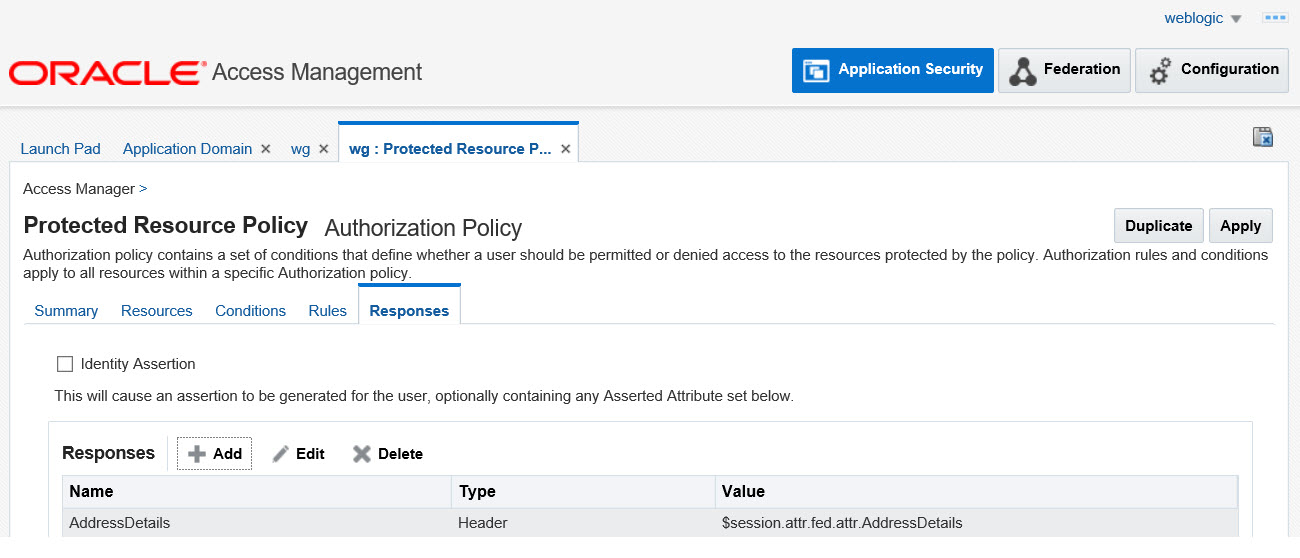The width and height of the screenshot is (1300, 558).
Task: Close the Protected Resource Policy tab
Action: [565, 149]
